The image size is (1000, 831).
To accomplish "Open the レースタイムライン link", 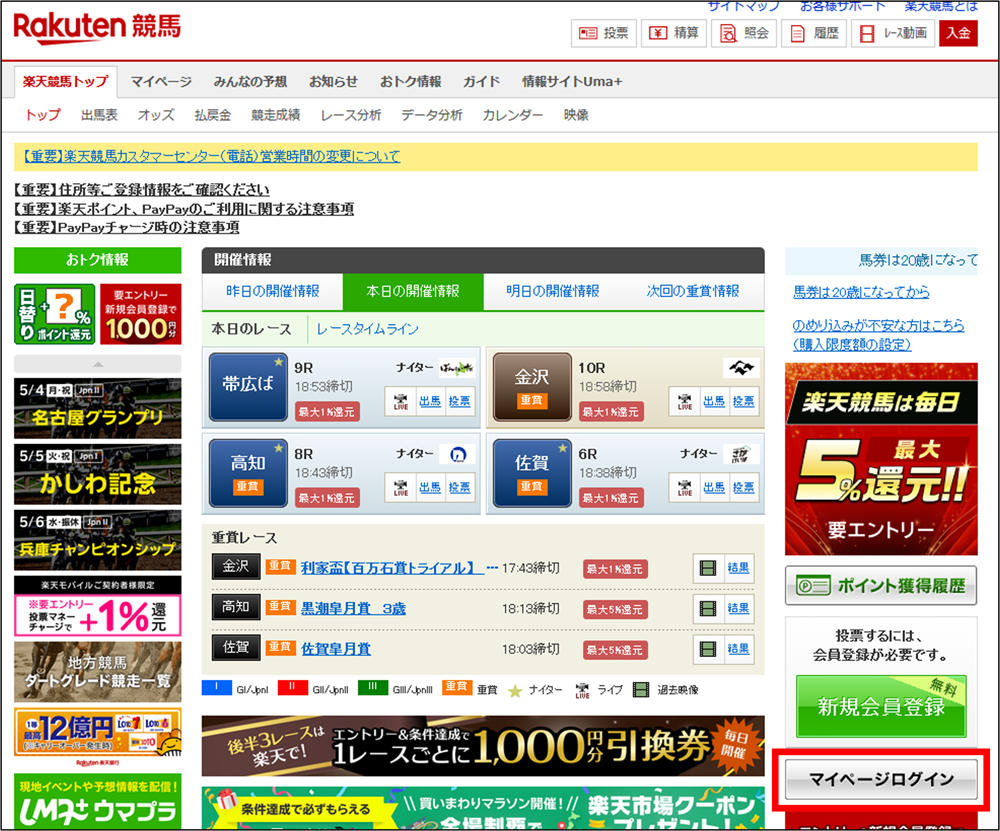I will [367, 329].
